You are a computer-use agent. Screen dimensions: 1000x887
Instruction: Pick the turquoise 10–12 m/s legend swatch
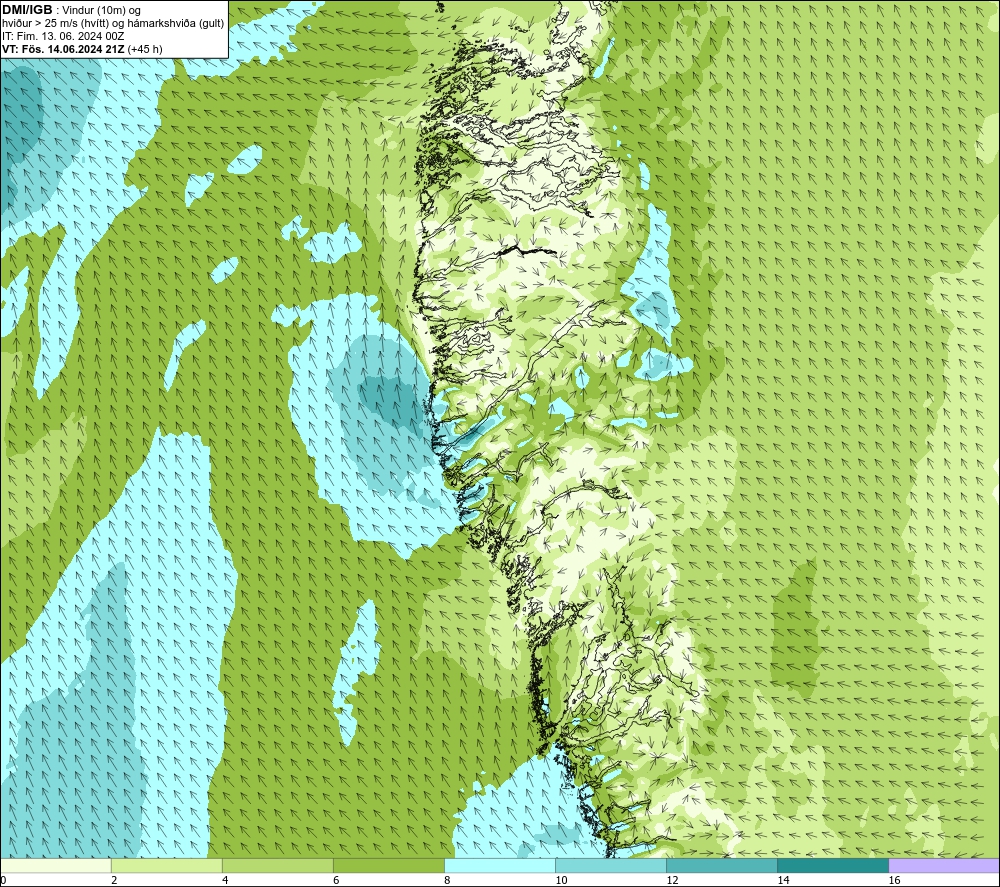(610, 865)
